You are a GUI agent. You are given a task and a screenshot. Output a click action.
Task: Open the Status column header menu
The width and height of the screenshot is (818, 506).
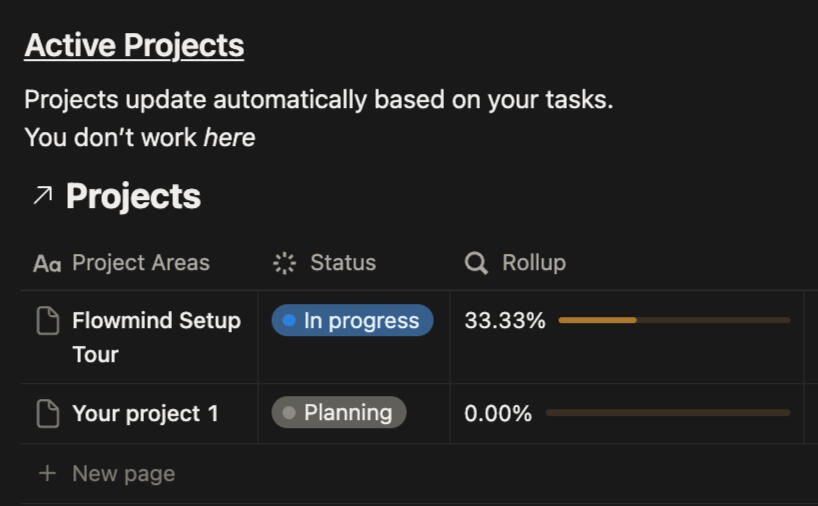pos(343,263)
